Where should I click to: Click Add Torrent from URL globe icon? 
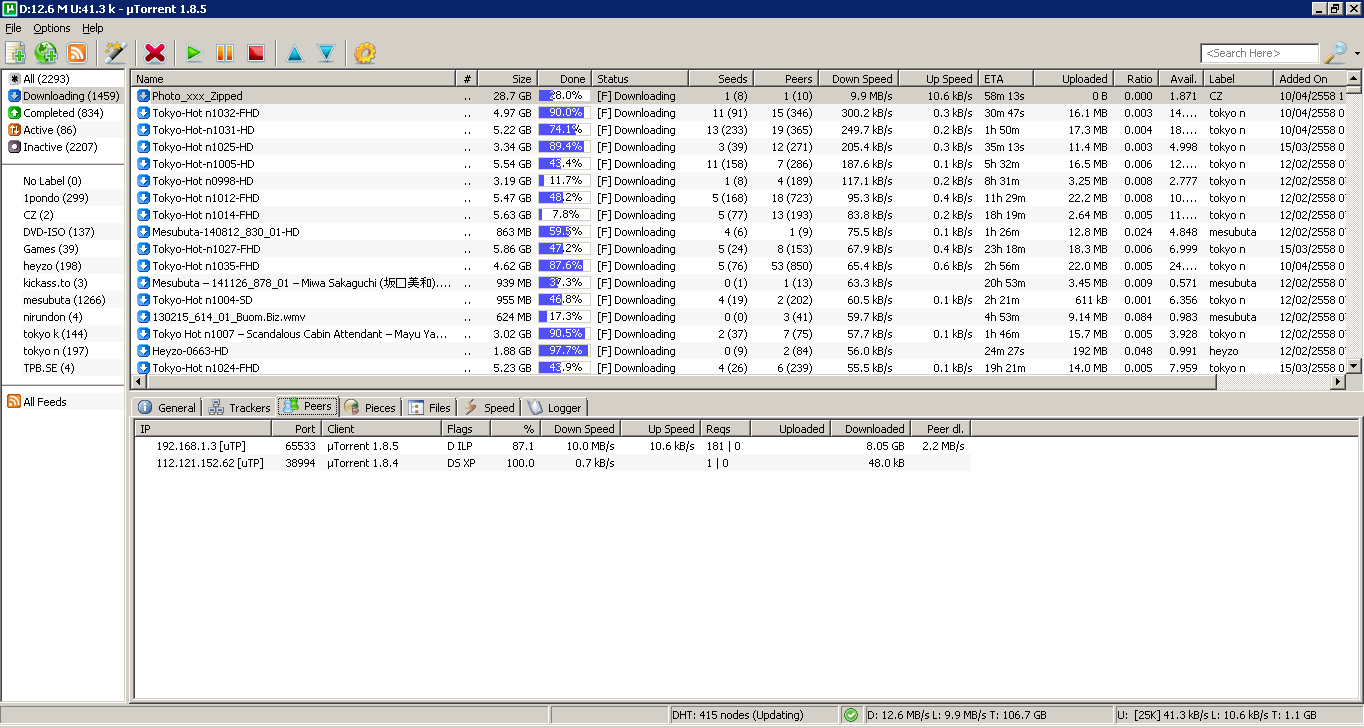click(46, 53)
